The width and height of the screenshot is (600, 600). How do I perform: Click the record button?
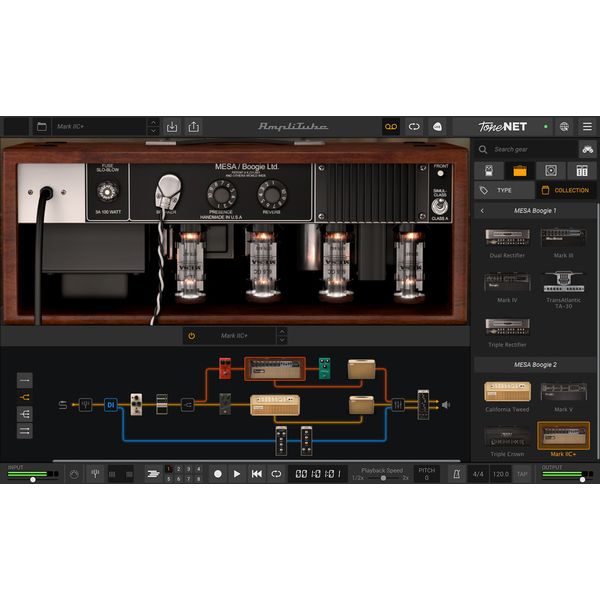[218, 474]
